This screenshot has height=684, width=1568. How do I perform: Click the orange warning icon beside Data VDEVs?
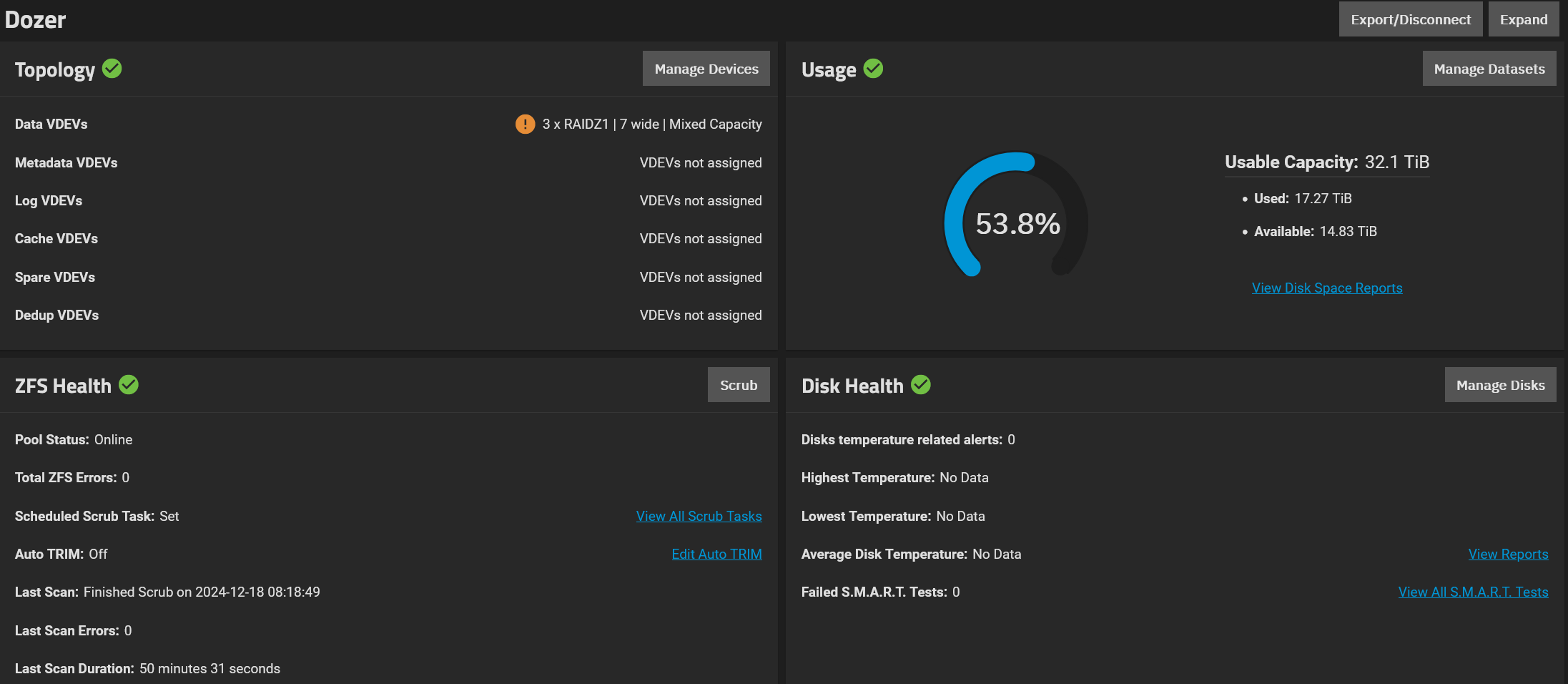pos(525,124)
